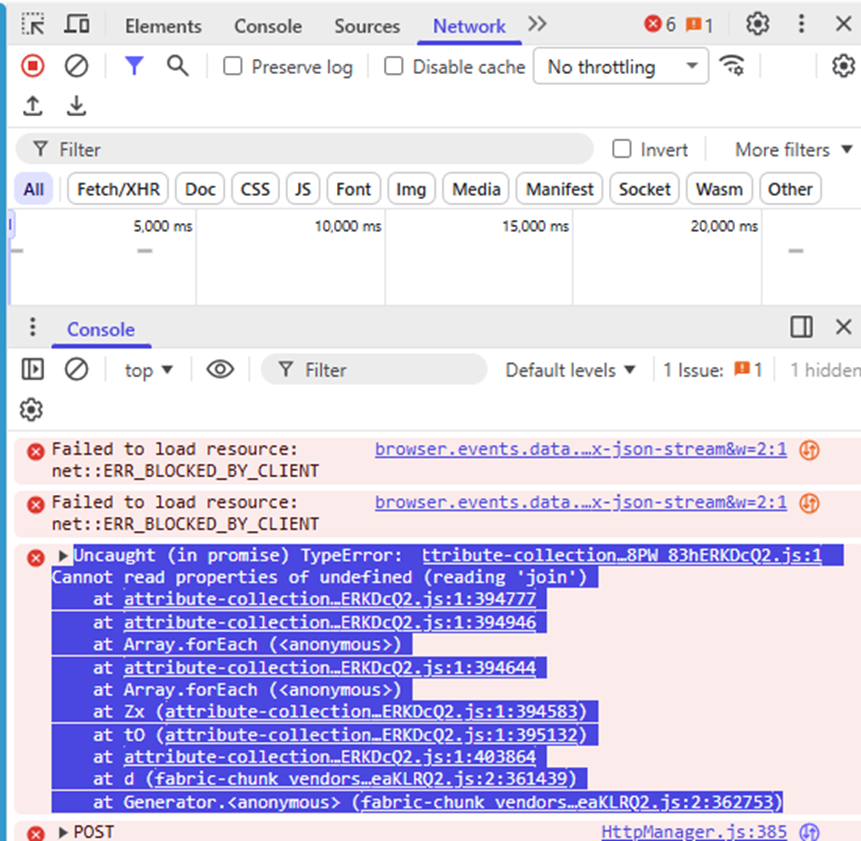861x841 pixels.
Task: Expand the POST error entry
Action: [x=63, y=832]
